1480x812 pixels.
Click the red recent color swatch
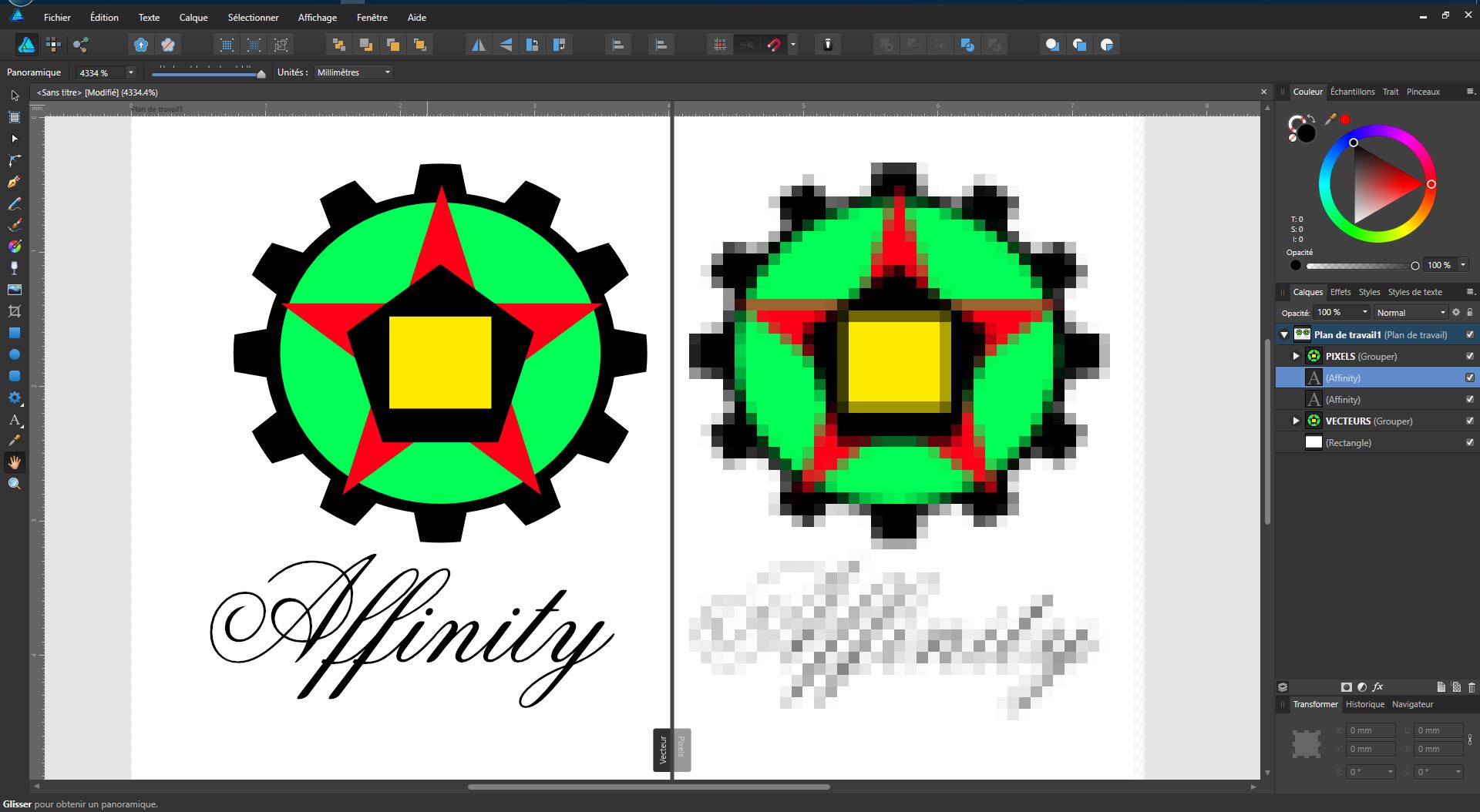pyautogui.click(x=1345, y=119)
